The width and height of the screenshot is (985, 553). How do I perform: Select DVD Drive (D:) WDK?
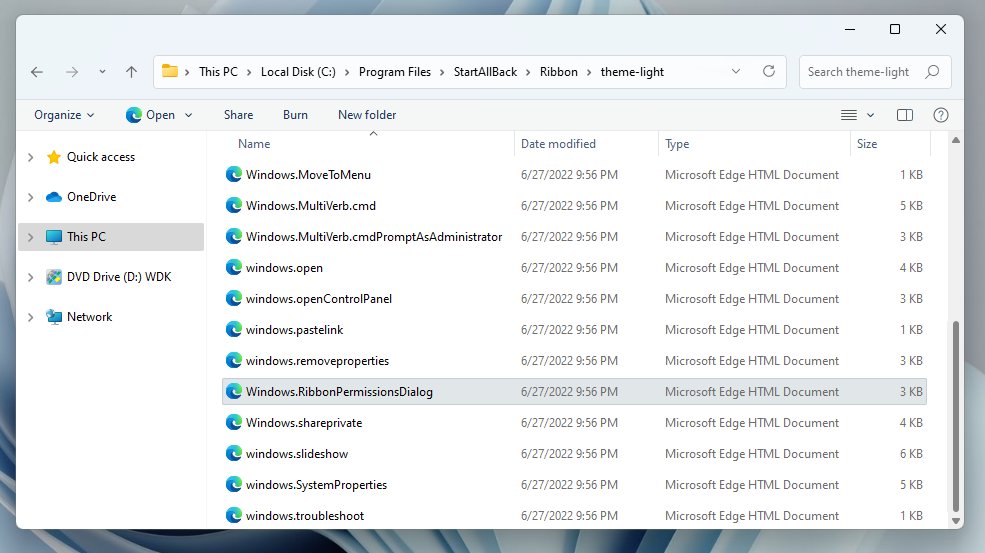click(119, 276)
